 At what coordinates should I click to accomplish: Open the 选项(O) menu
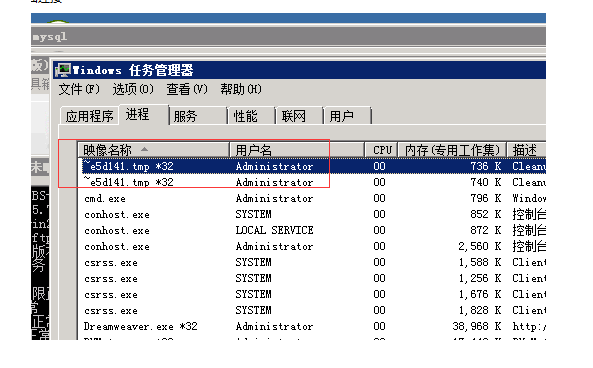(x=133, y=89)
